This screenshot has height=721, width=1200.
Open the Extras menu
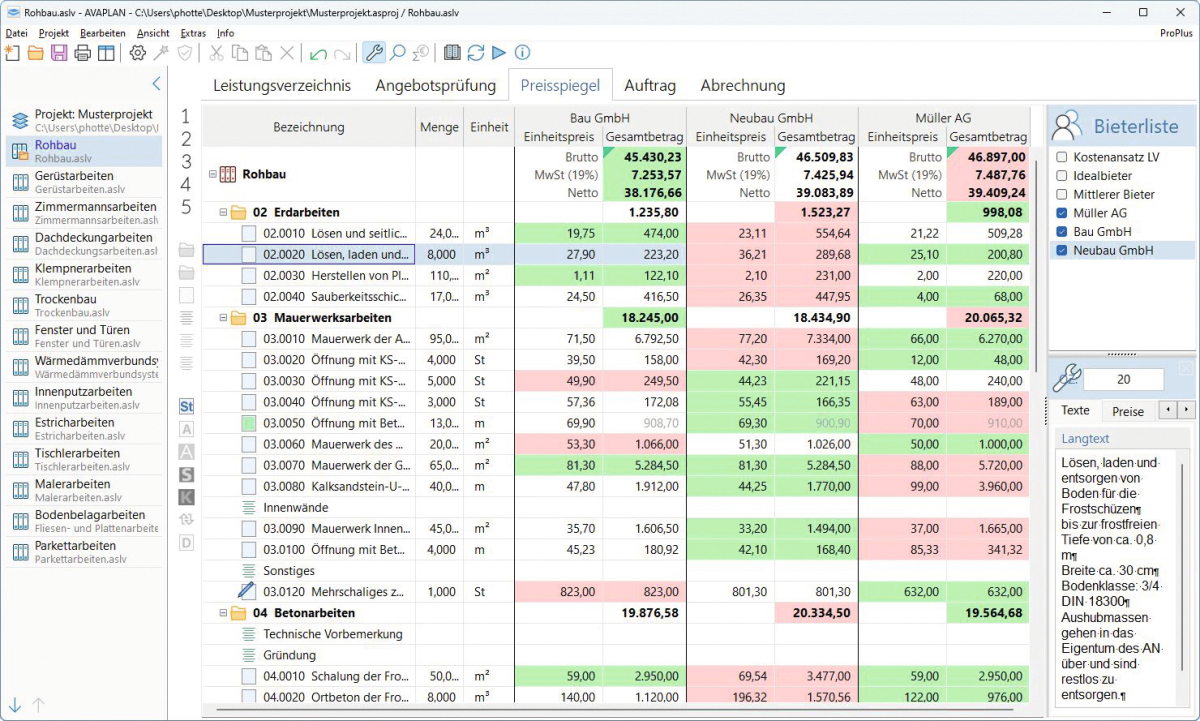click(193, 33)
